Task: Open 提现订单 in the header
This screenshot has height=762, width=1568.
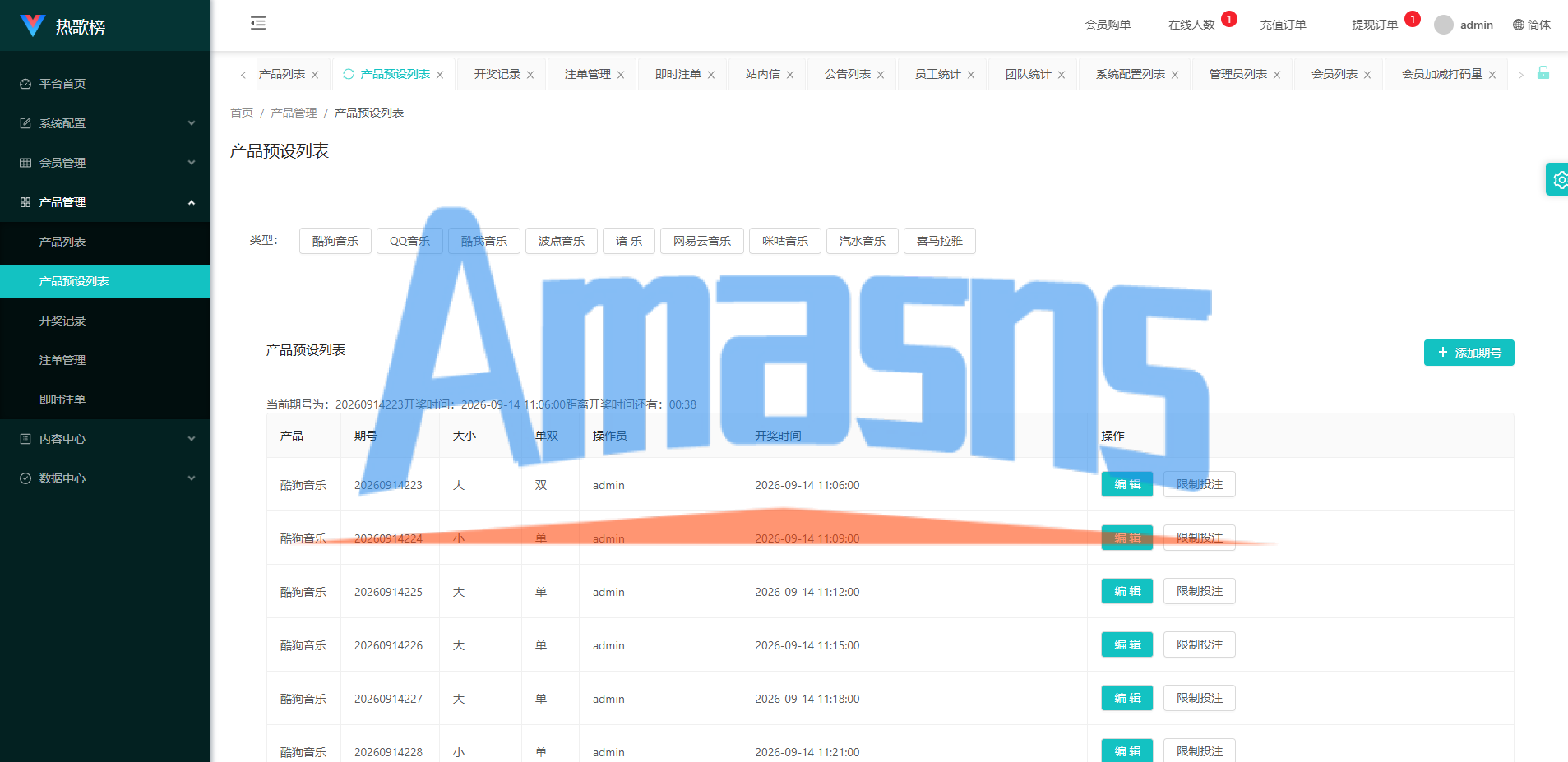Action: 1375,25
